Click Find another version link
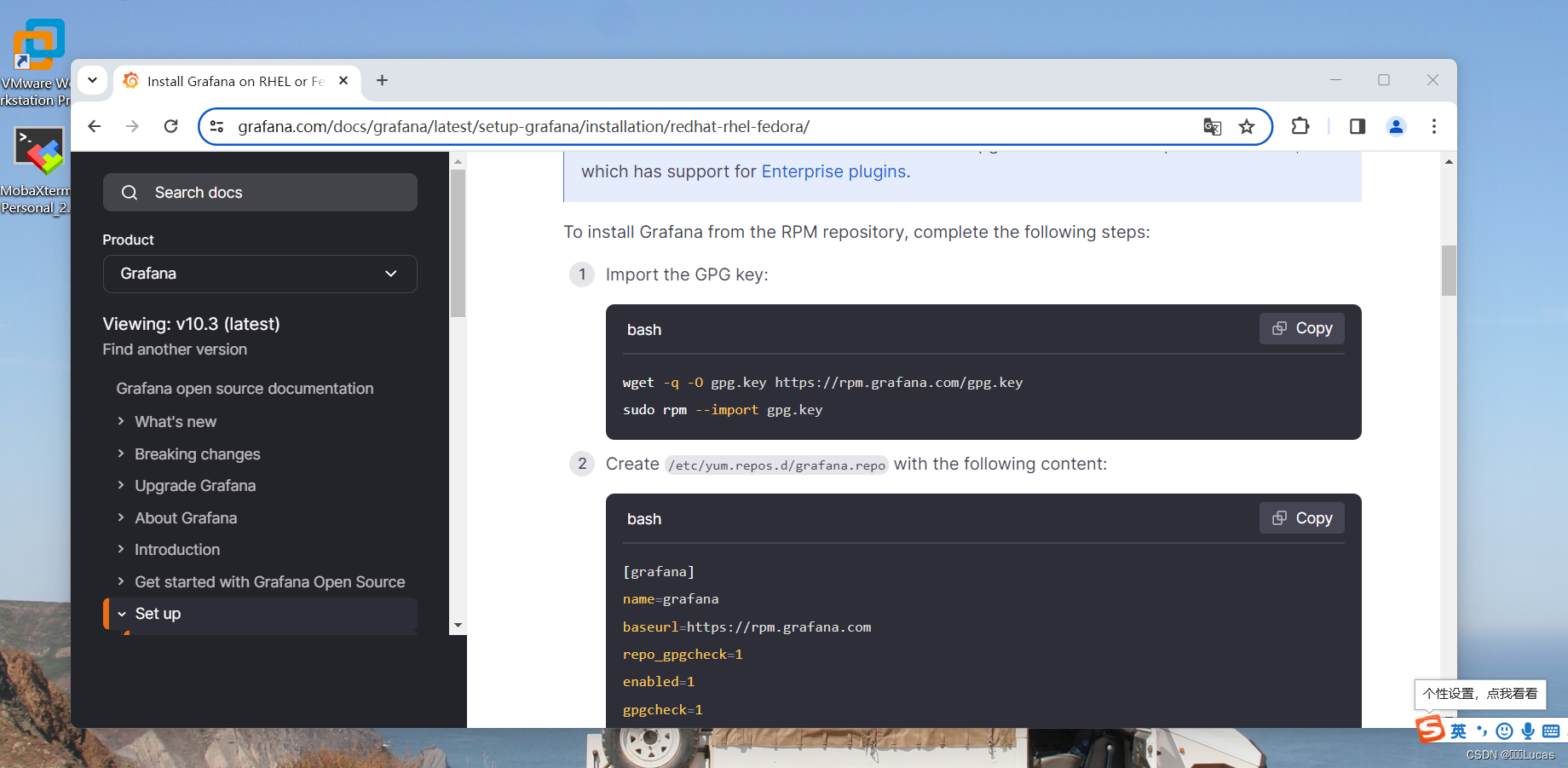 [x=175, y=349]
